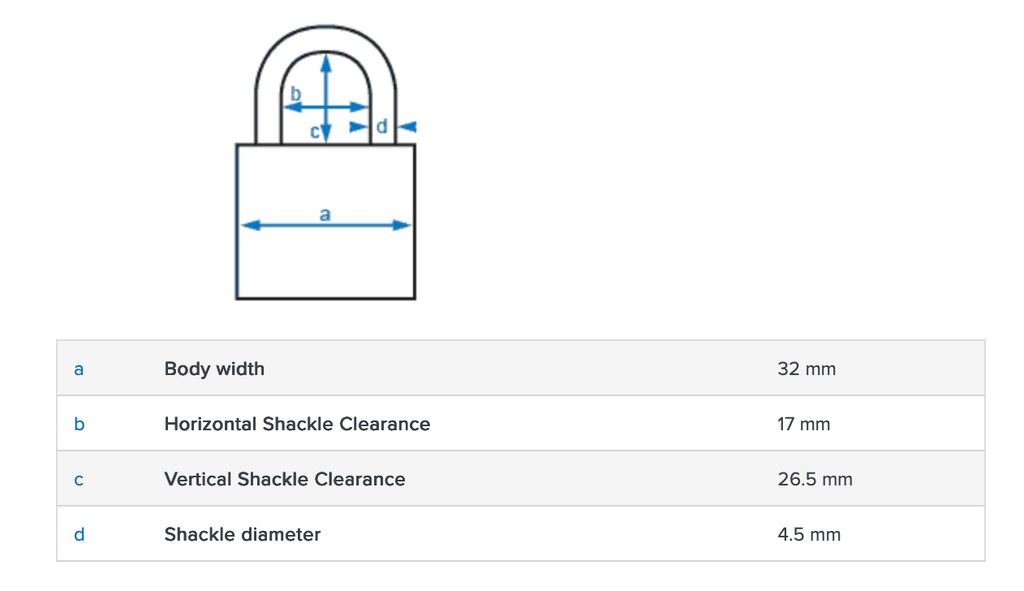The image size is (1024, 591).
Task: Select the Vertical Shackle Clearance label
Action: coord(285,479)
